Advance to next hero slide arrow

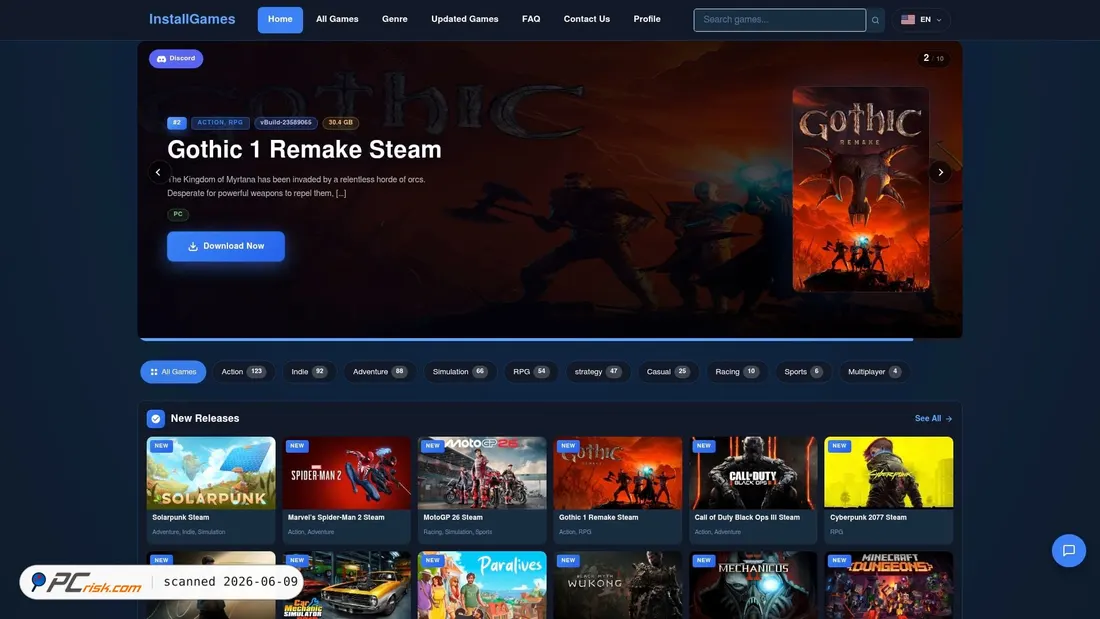[x=940, y=172]
